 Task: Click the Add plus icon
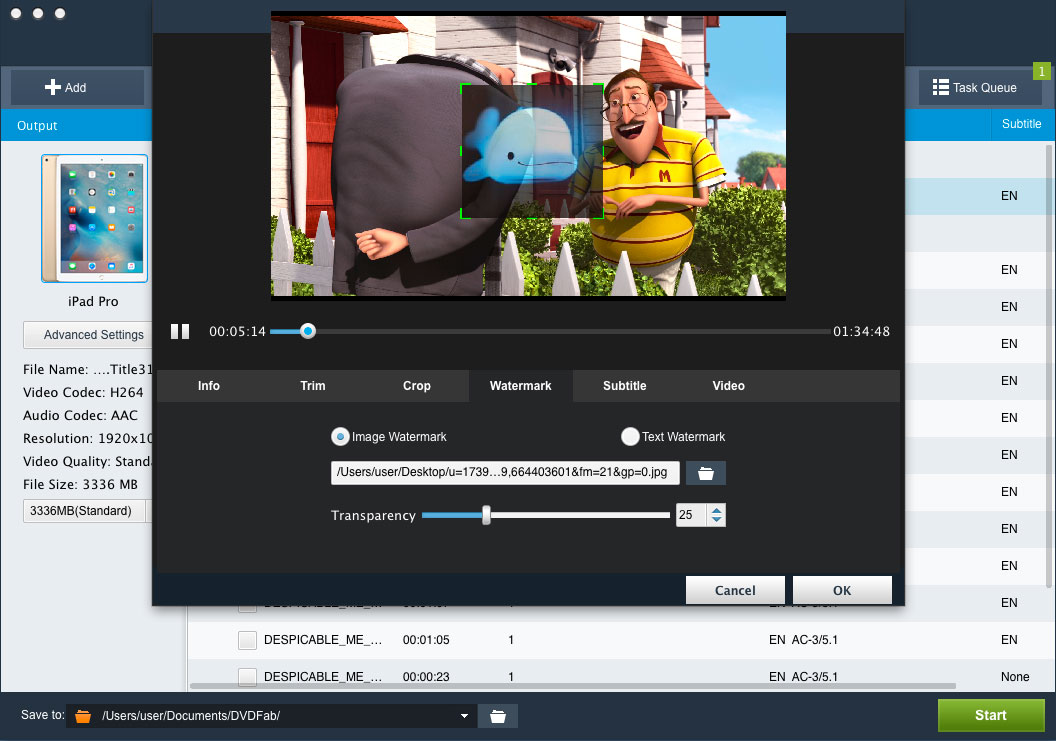point(53,87)
